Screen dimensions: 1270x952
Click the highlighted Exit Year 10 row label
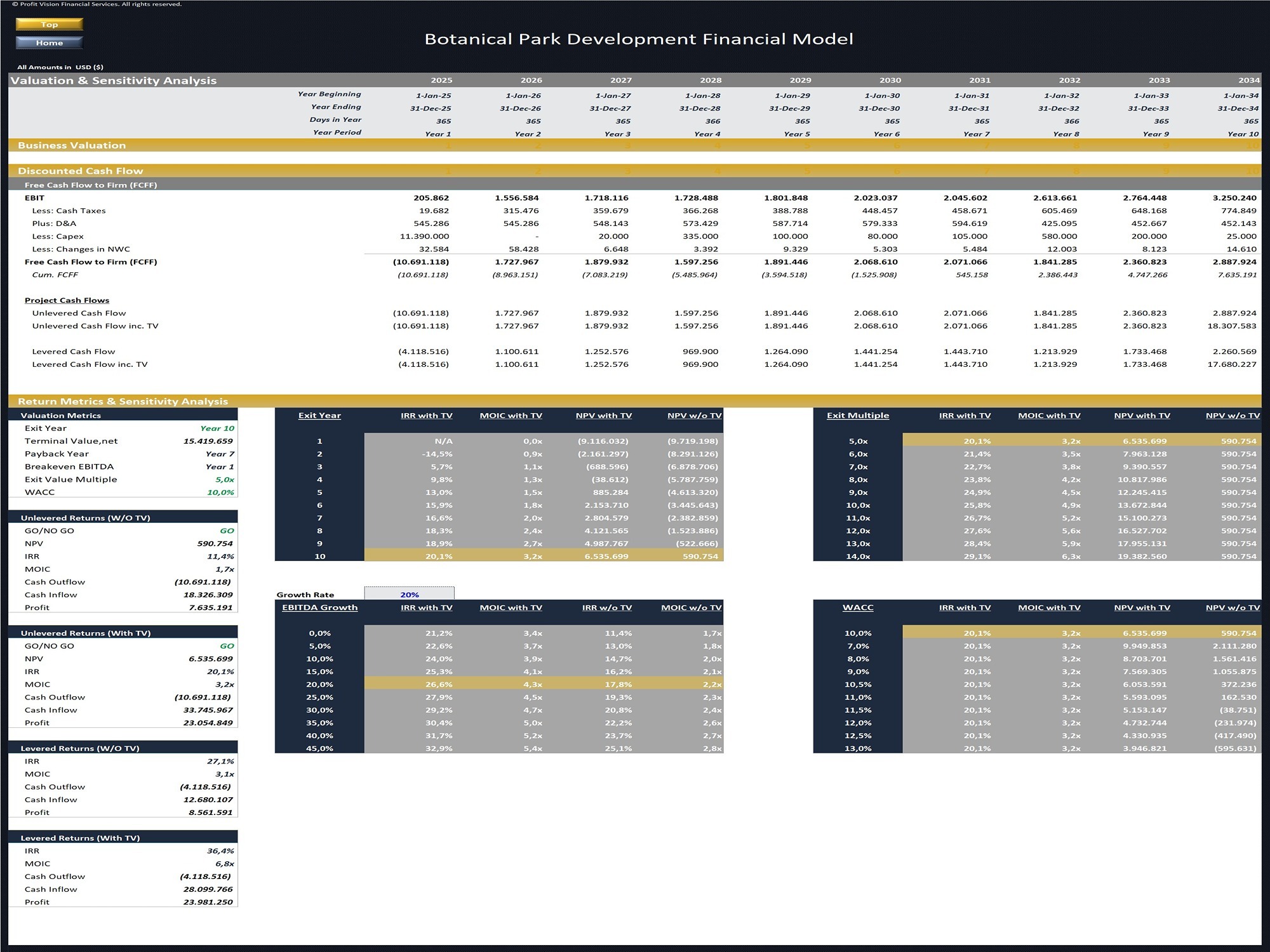(319, 556)
